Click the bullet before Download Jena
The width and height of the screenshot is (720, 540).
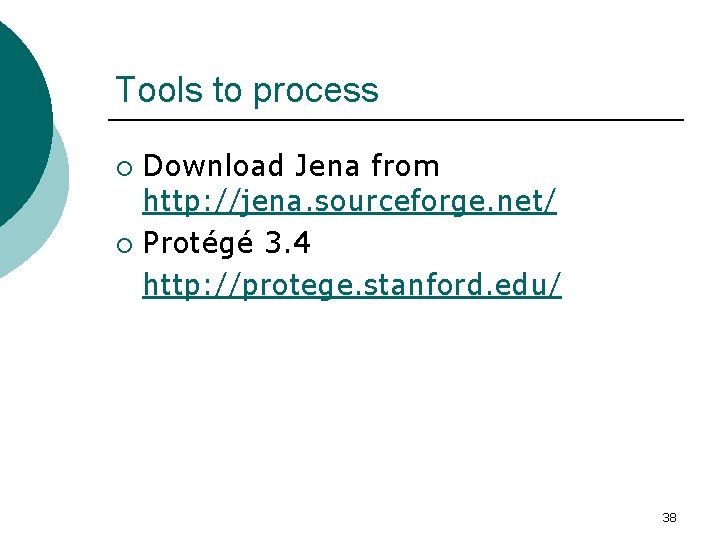(x=123, y=166)
